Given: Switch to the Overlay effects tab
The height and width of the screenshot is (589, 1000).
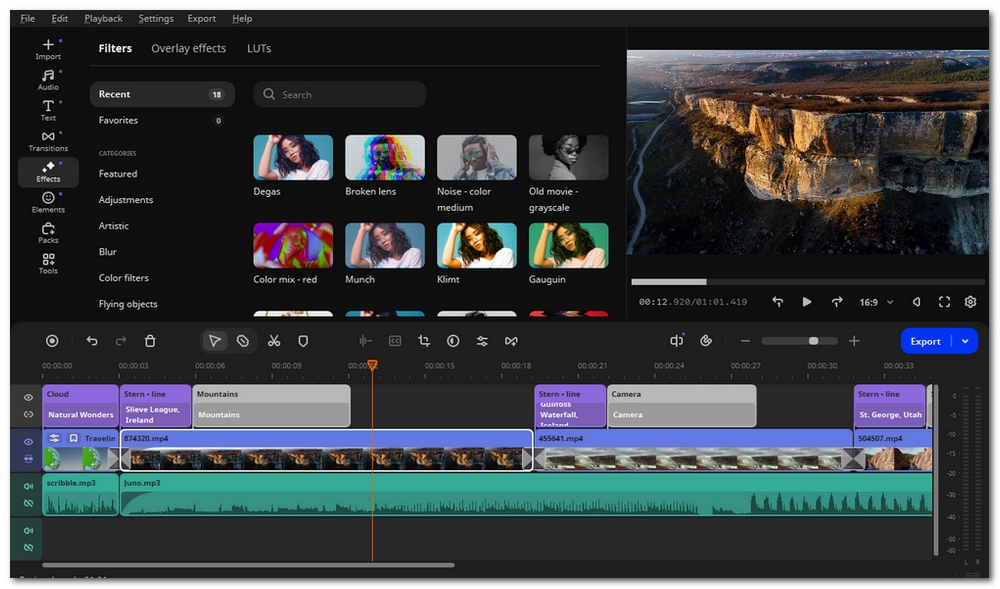Looking at the screenshot, I should pos(188,48).
